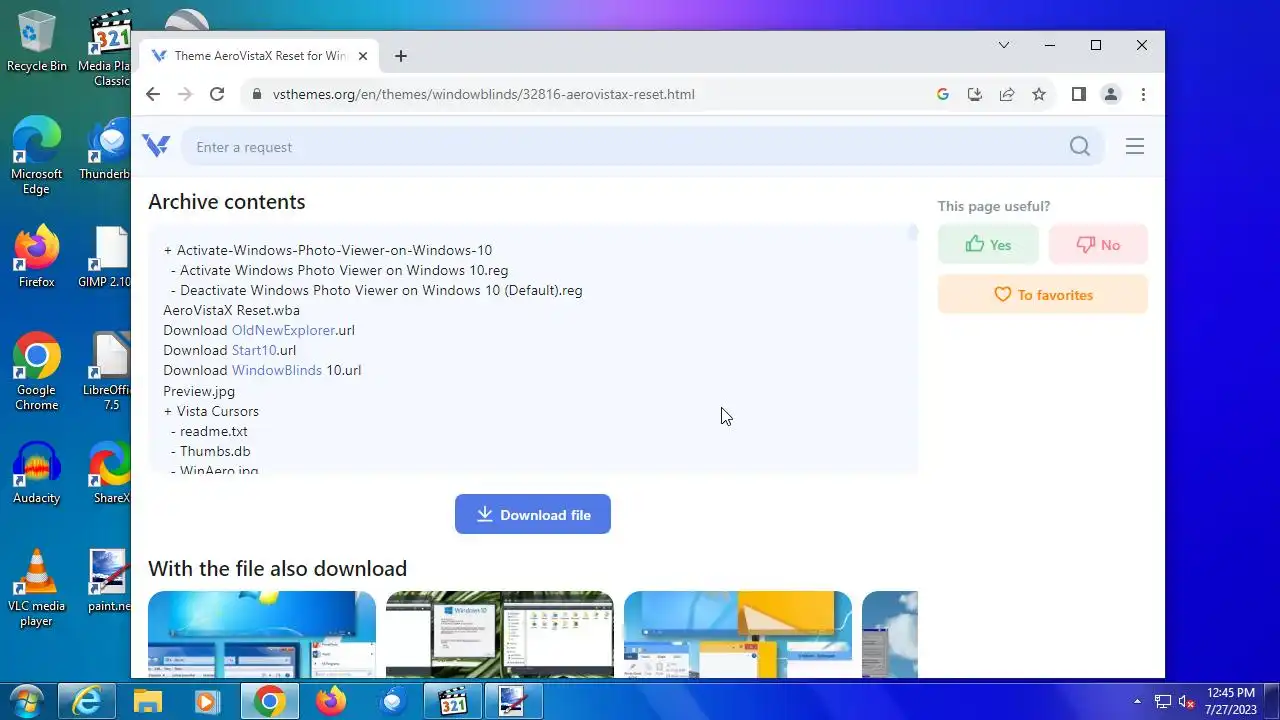This screenshot has height=720, width=1280.
Task: Open the Firefox desktop icon
Action: (x=37, y=258)
